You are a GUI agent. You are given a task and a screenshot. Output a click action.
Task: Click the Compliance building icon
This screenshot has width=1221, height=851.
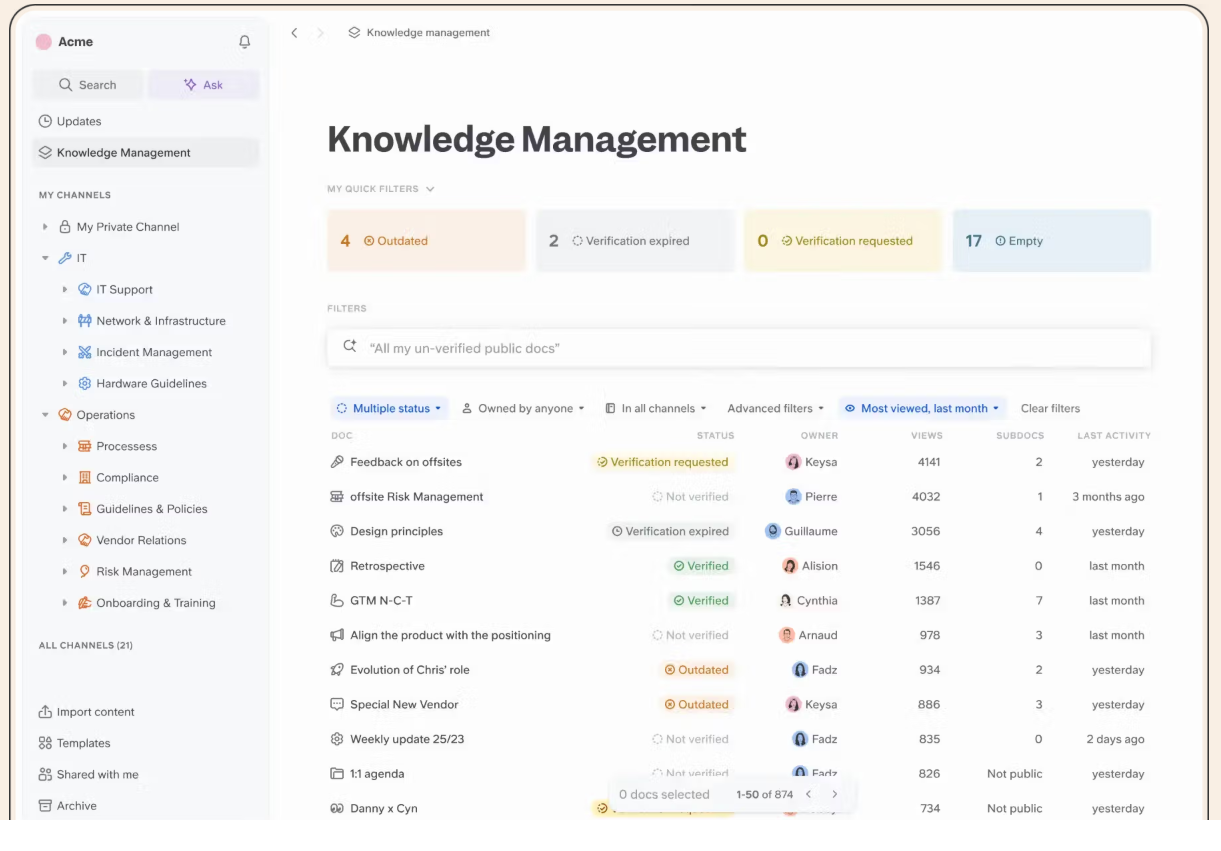(85, 478)
